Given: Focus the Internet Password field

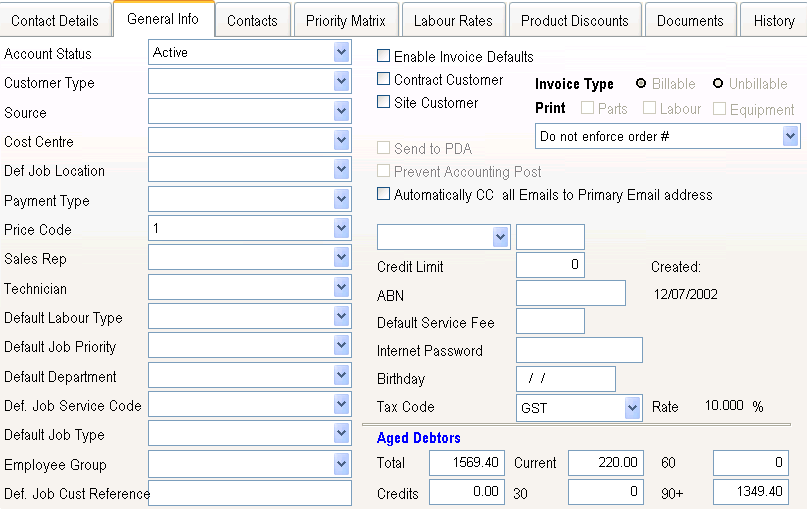Looking at the screenshot, I should (579, 350).
